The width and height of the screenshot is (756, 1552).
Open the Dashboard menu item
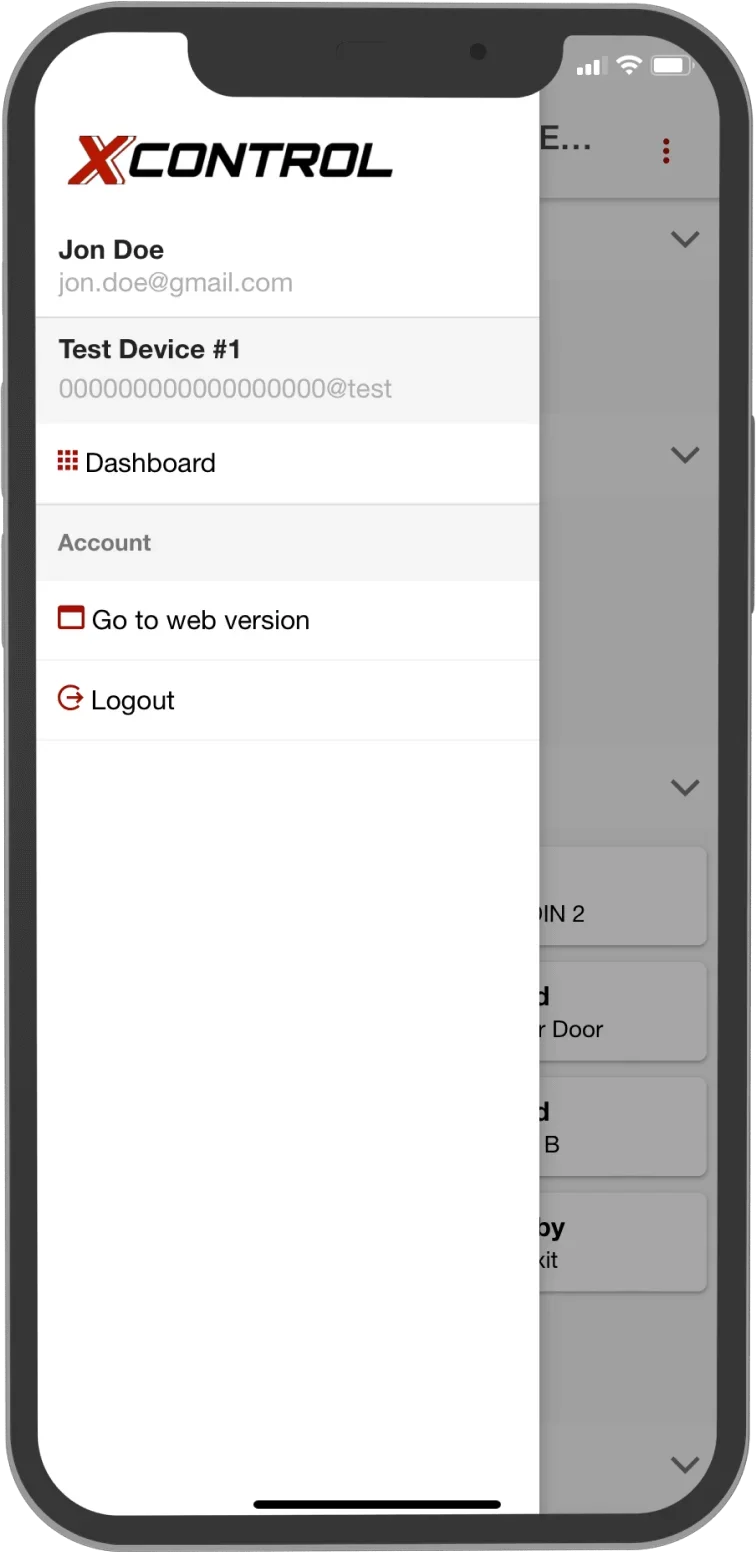click(287, 463)
